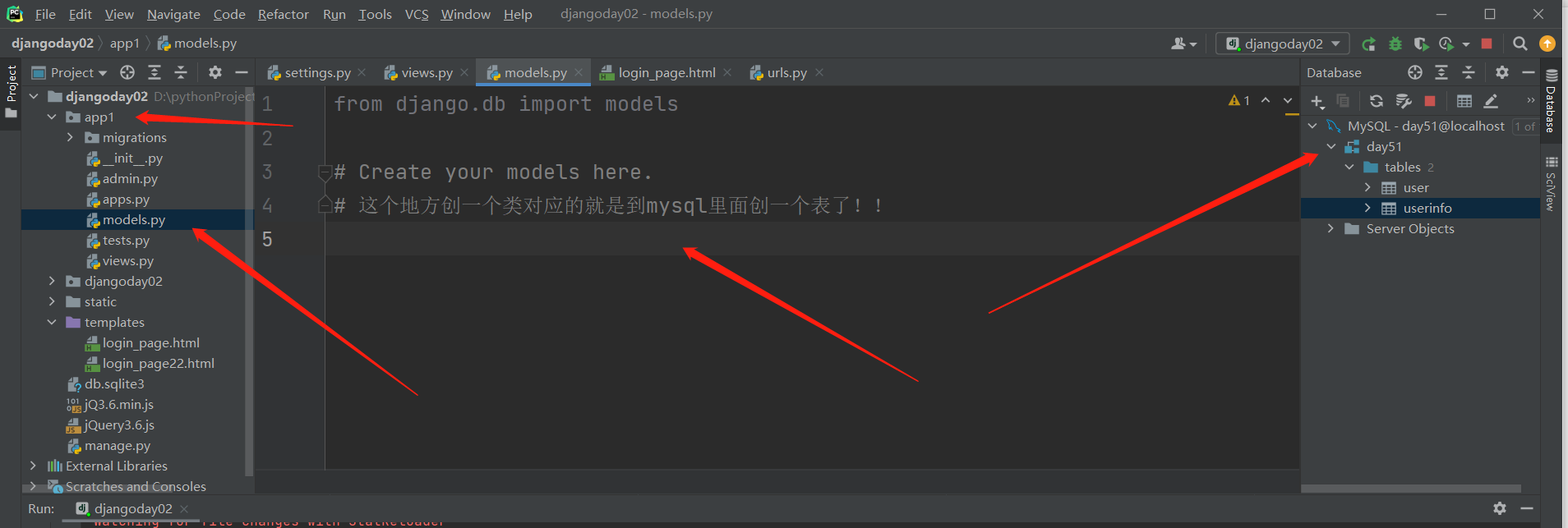Open the Database side tool button
Image resolution: width=1568 pixels, height=528 pixels.
click(1552, 101)
